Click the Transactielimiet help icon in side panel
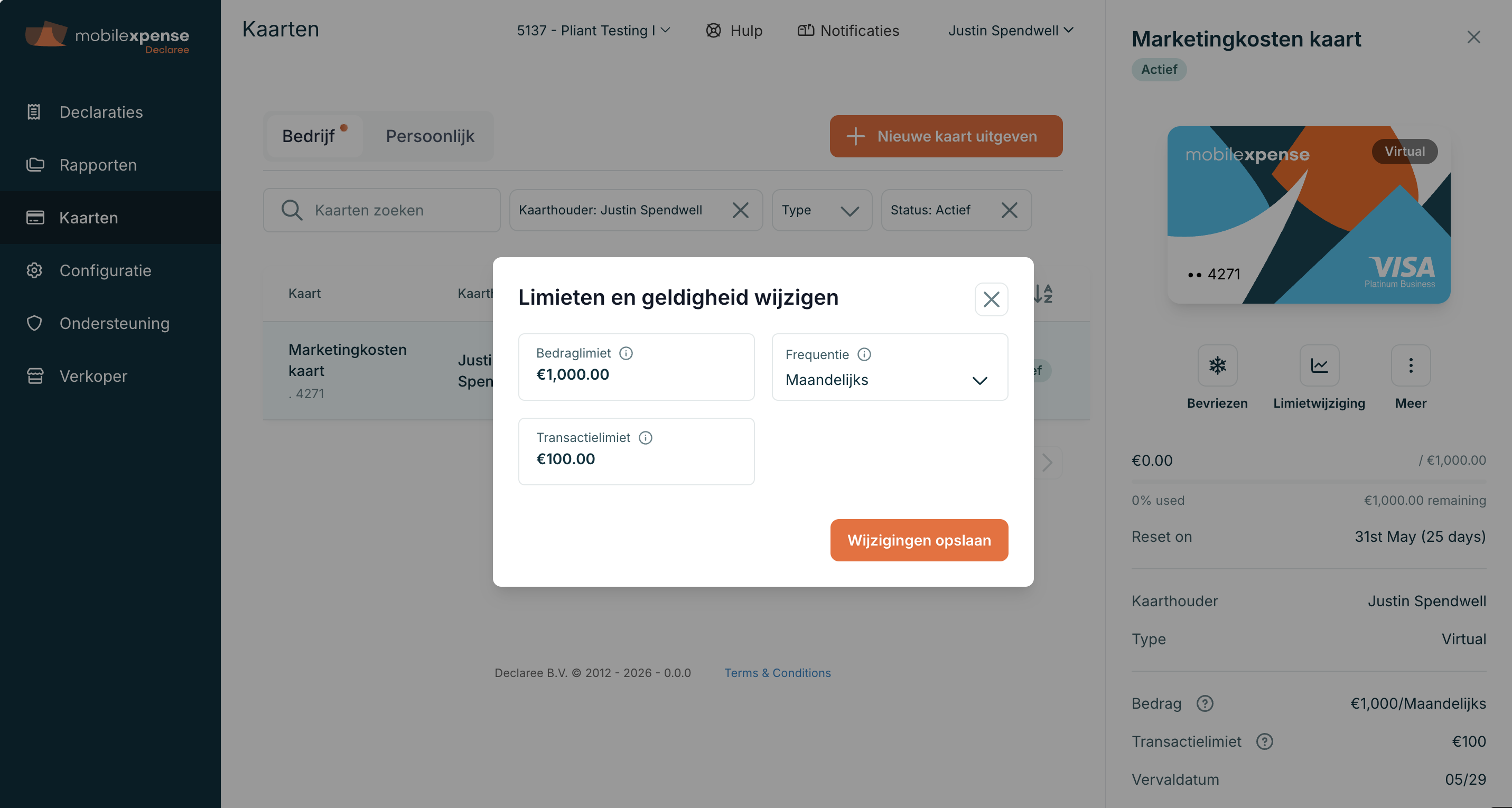 pos(1265,741)
